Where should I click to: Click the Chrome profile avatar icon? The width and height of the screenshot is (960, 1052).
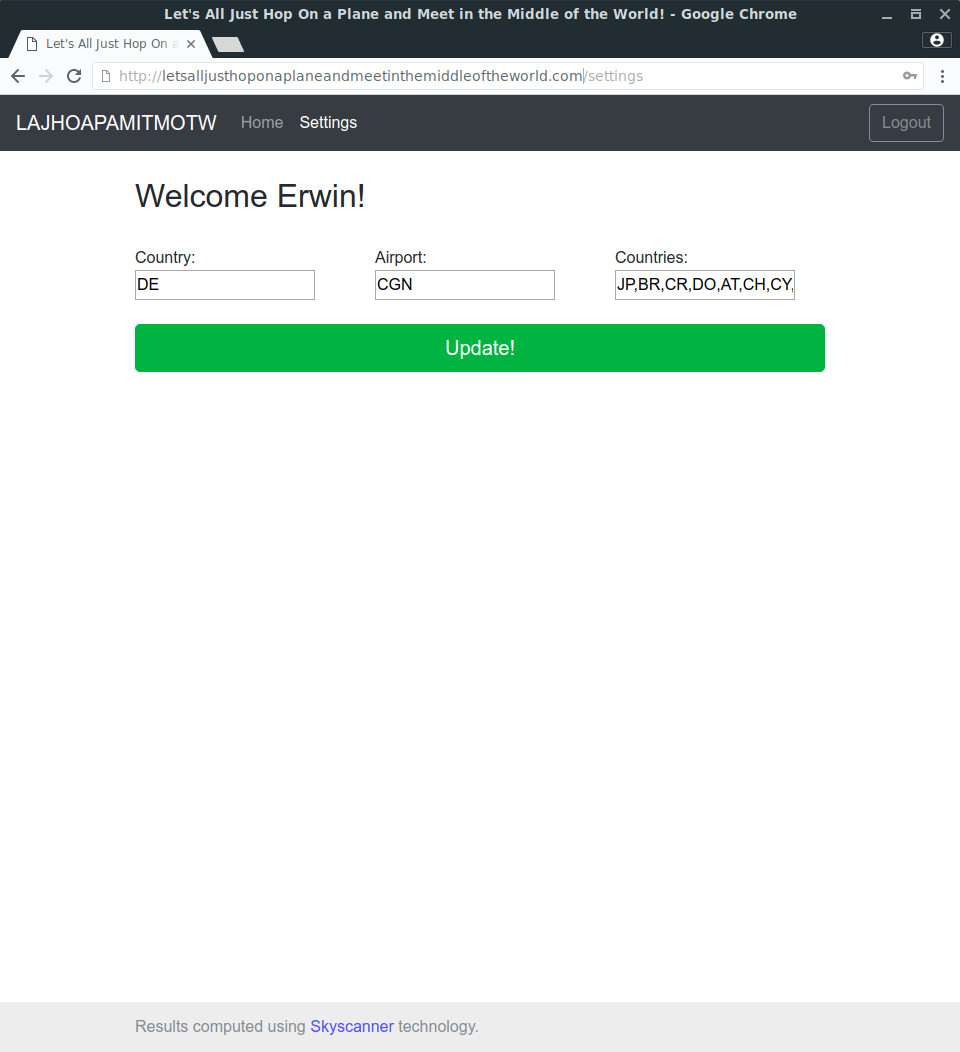pyautogui.click(x=937, y=40)
